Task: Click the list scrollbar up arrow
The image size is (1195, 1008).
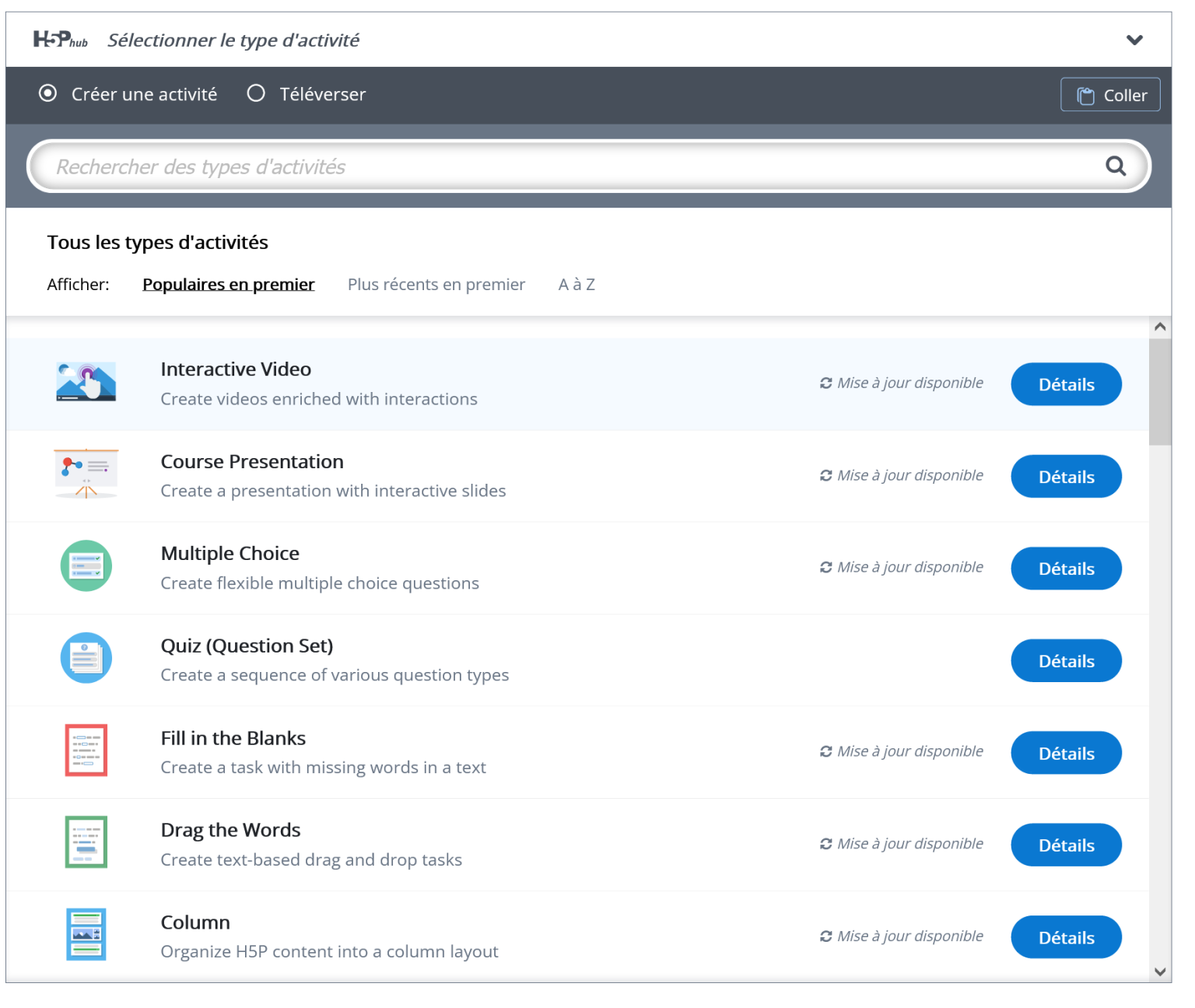Action: (1160, 327)
